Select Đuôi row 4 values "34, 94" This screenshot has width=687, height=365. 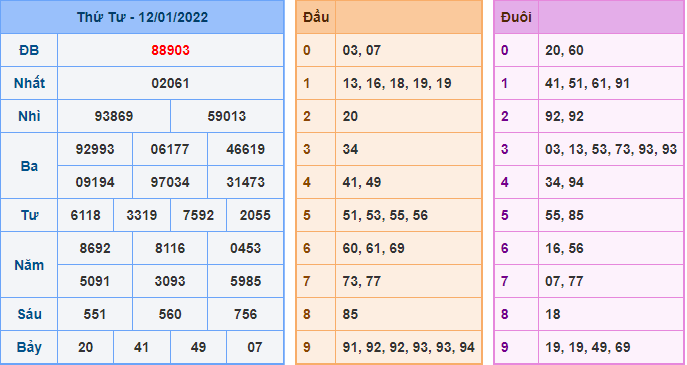point(564,182)
